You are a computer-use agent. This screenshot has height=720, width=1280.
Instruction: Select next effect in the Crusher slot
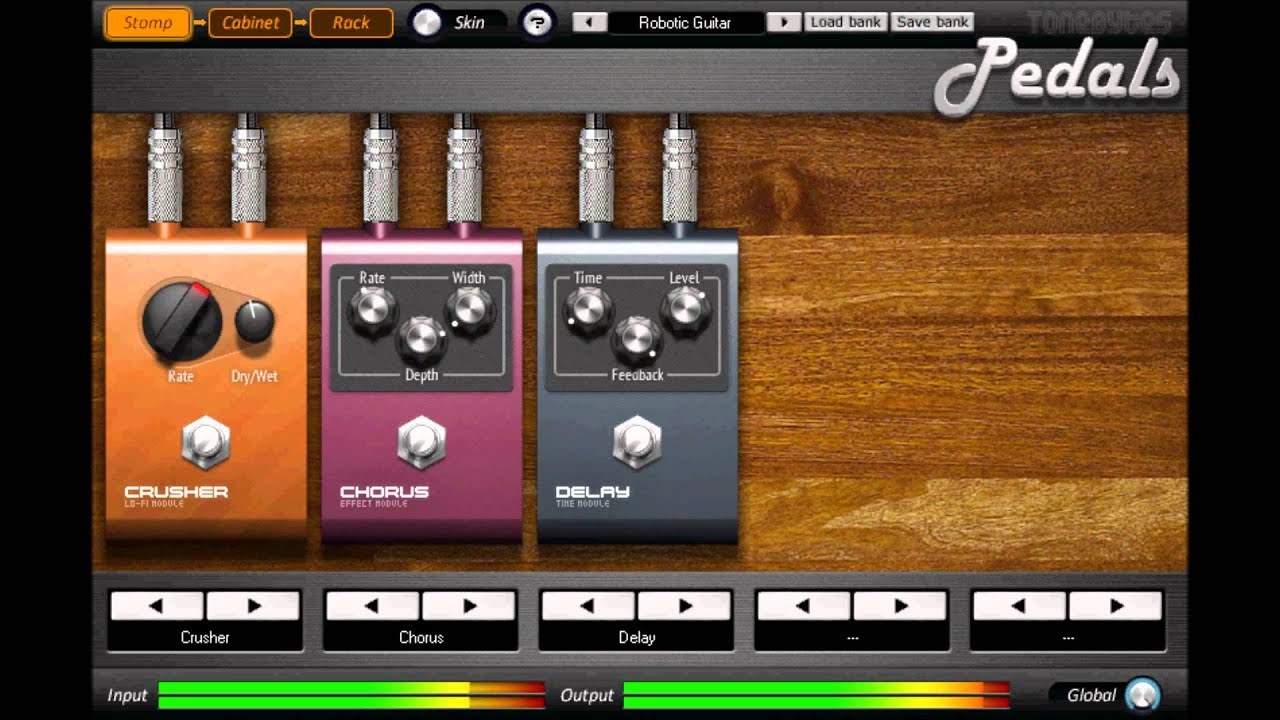pos(253,605)
